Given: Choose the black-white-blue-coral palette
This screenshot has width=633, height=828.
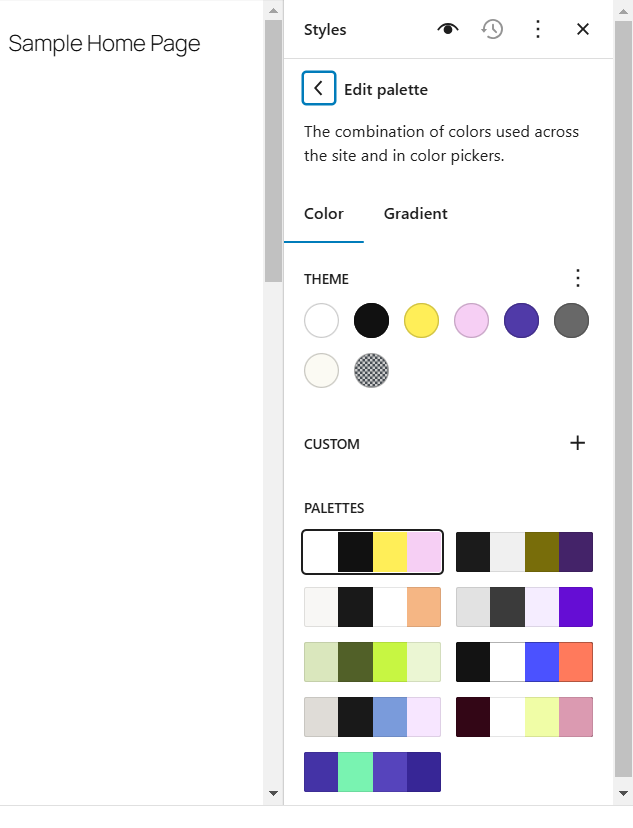Looking at the screenshot, I should coord(524,662).
